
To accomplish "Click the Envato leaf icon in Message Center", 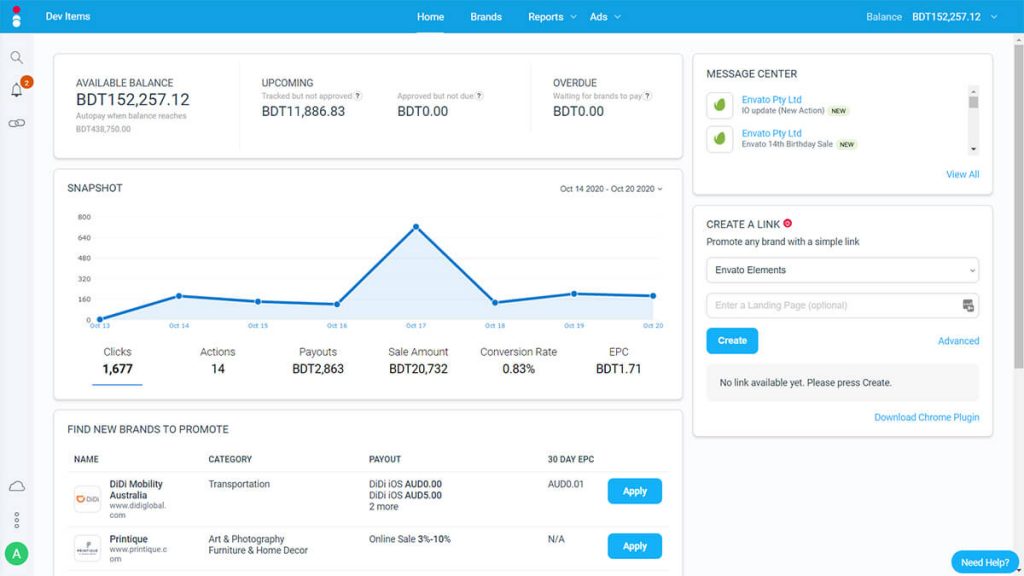I will (x=718, y=107).
